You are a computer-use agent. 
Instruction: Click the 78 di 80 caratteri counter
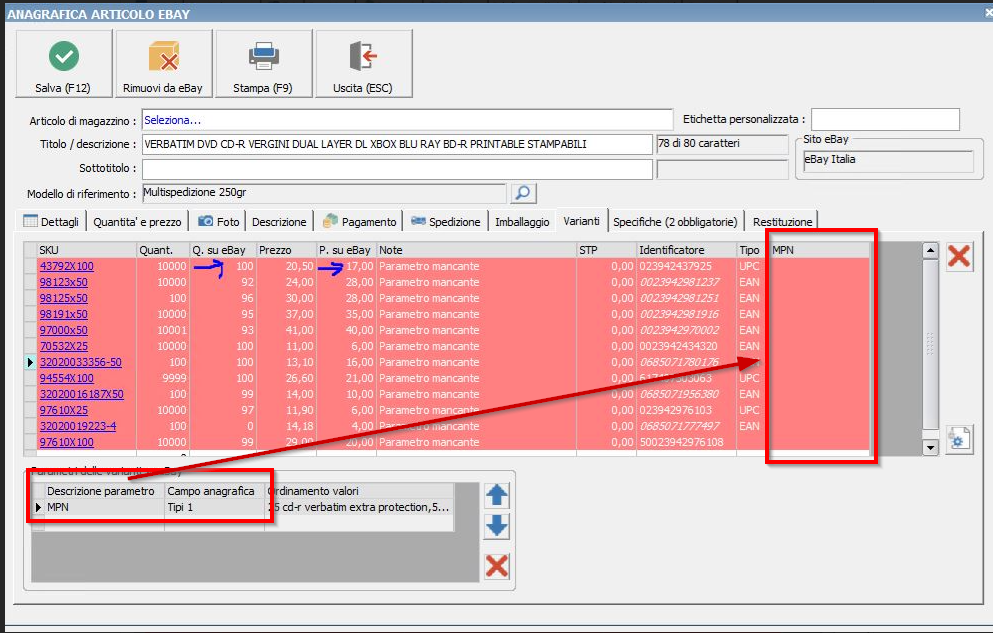coord(722,144)
